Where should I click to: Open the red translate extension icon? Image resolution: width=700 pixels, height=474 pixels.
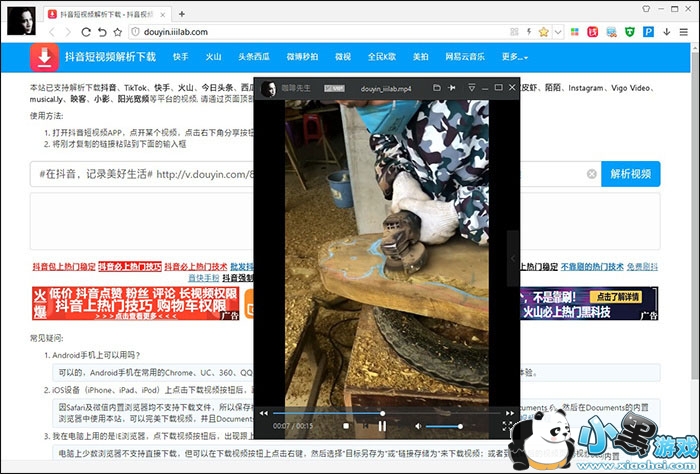click(592, 32)
